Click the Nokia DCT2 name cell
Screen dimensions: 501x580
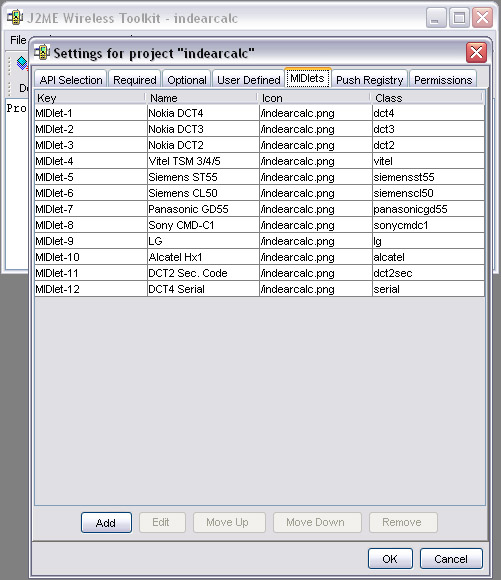coord(203,145)
